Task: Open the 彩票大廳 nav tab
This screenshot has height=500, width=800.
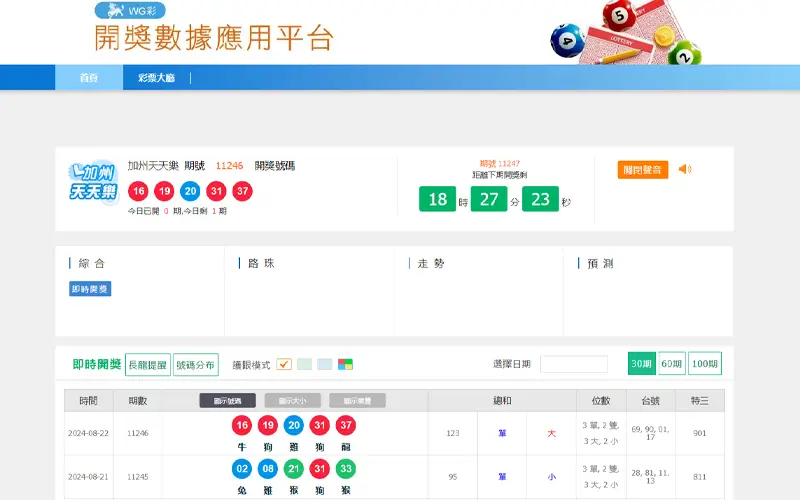Action: (x=156, y=78)
